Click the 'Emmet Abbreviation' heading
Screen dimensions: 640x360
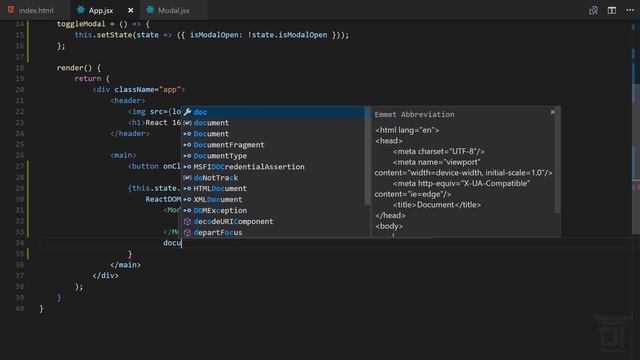click(414, 115)
